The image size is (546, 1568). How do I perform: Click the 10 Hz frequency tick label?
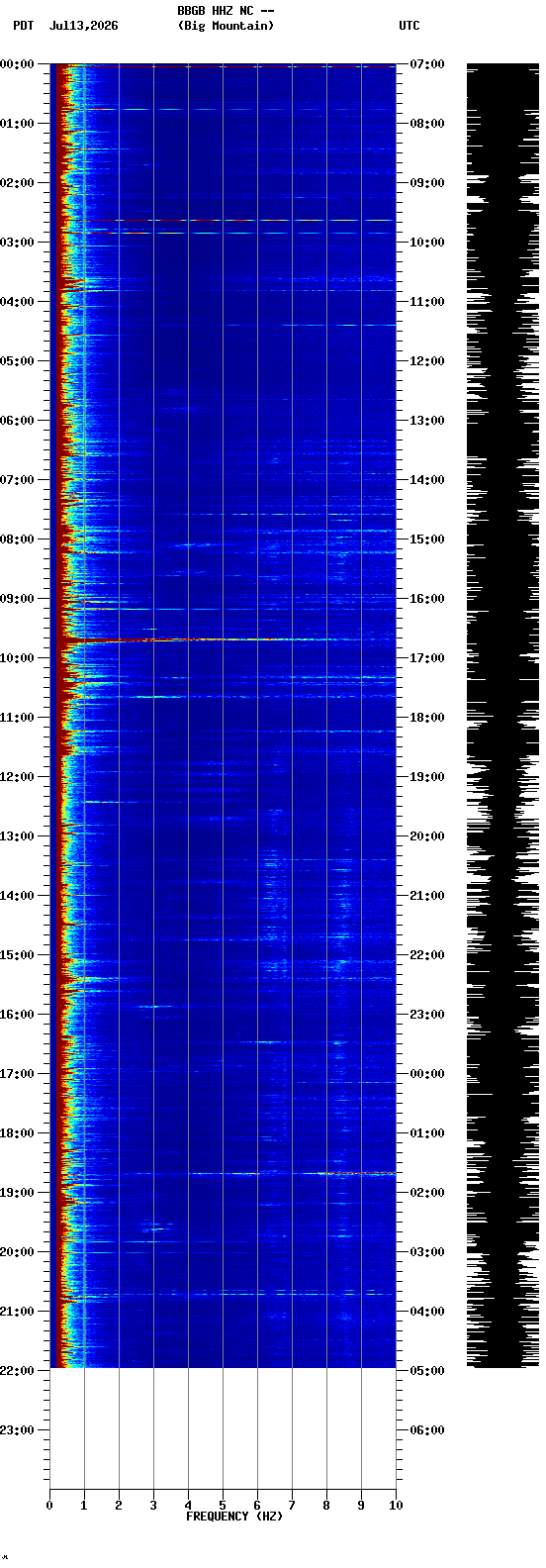click(x=396, y=1506)
